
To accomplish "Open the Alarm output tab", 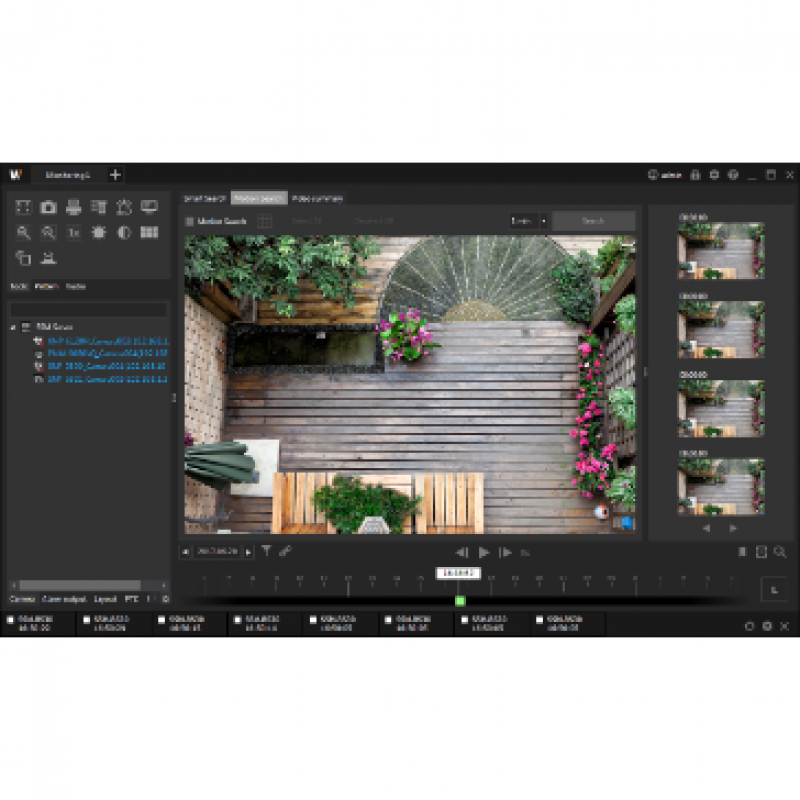I will click(x=64, y=599).
